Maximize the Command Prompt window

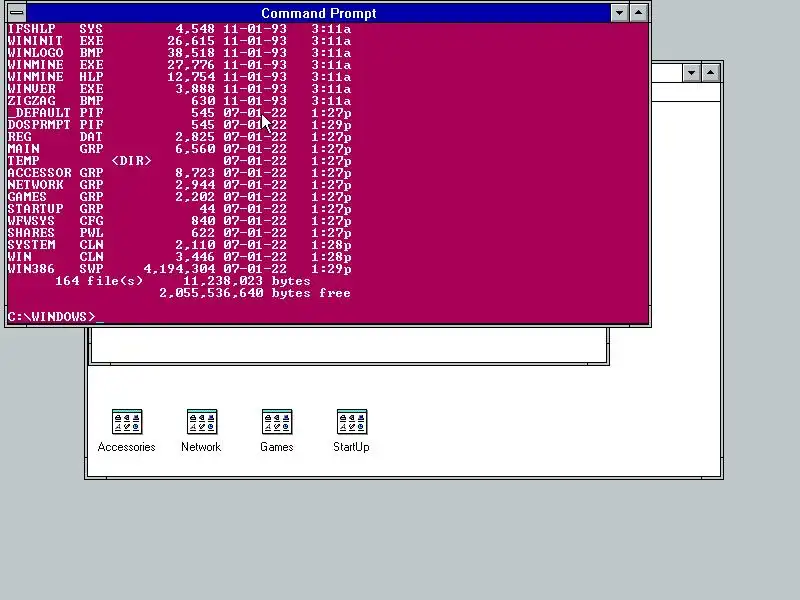point(638,13)
